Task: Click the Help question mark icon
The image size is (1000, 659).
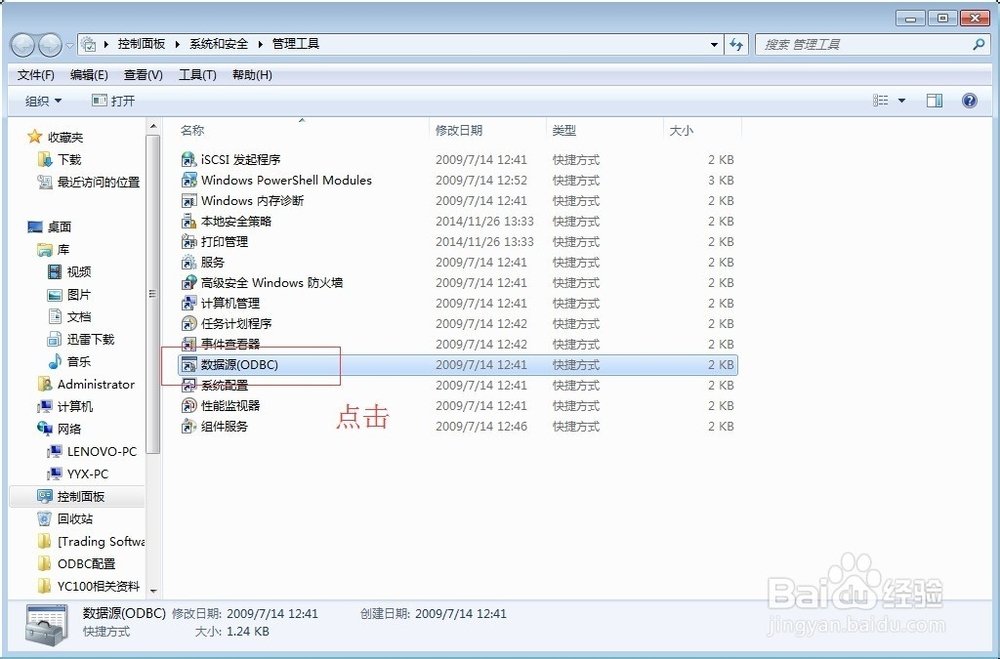Action: (x=968, y=100)
